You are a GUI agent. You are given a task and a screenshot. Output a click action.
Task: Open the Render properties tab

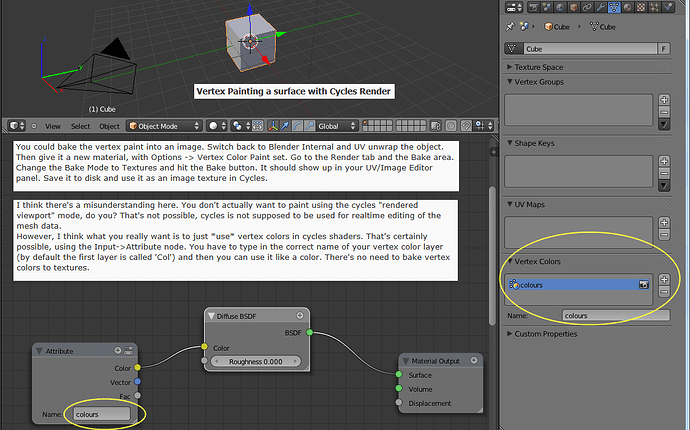[x=533, y=7]
